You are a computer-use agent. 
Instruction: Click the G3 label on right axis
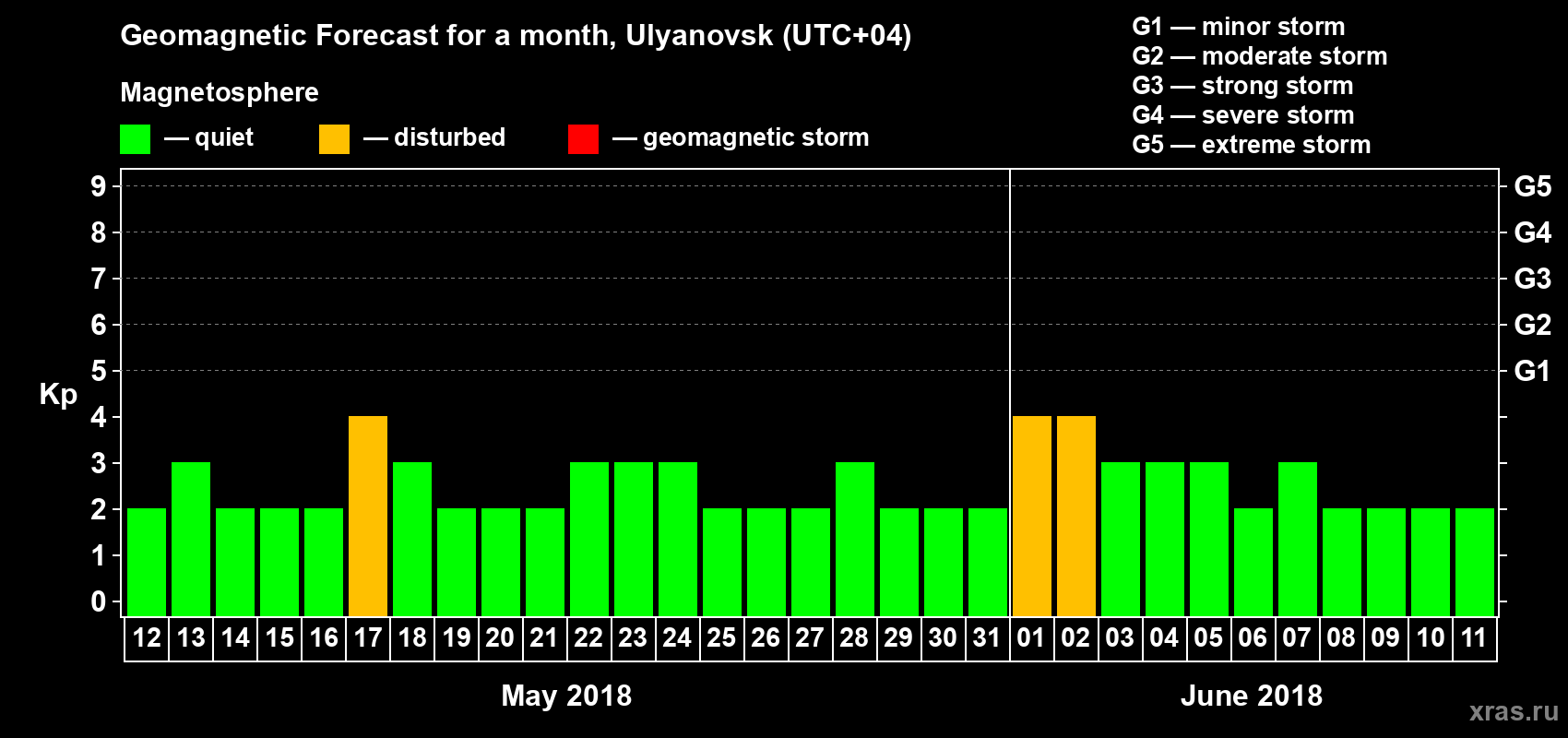click(1532, 279)
